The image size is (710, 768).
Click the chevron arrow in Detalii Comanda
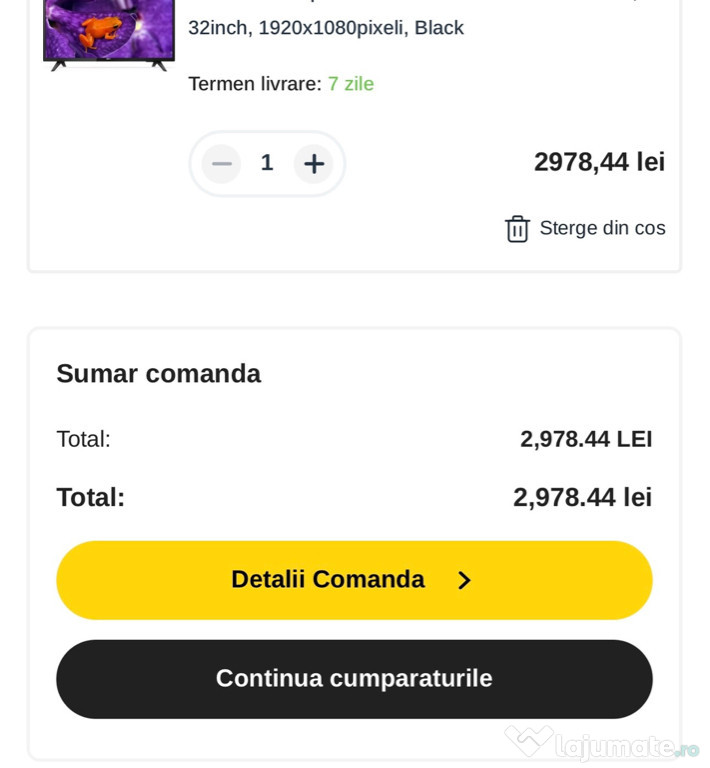coord(464,580)
